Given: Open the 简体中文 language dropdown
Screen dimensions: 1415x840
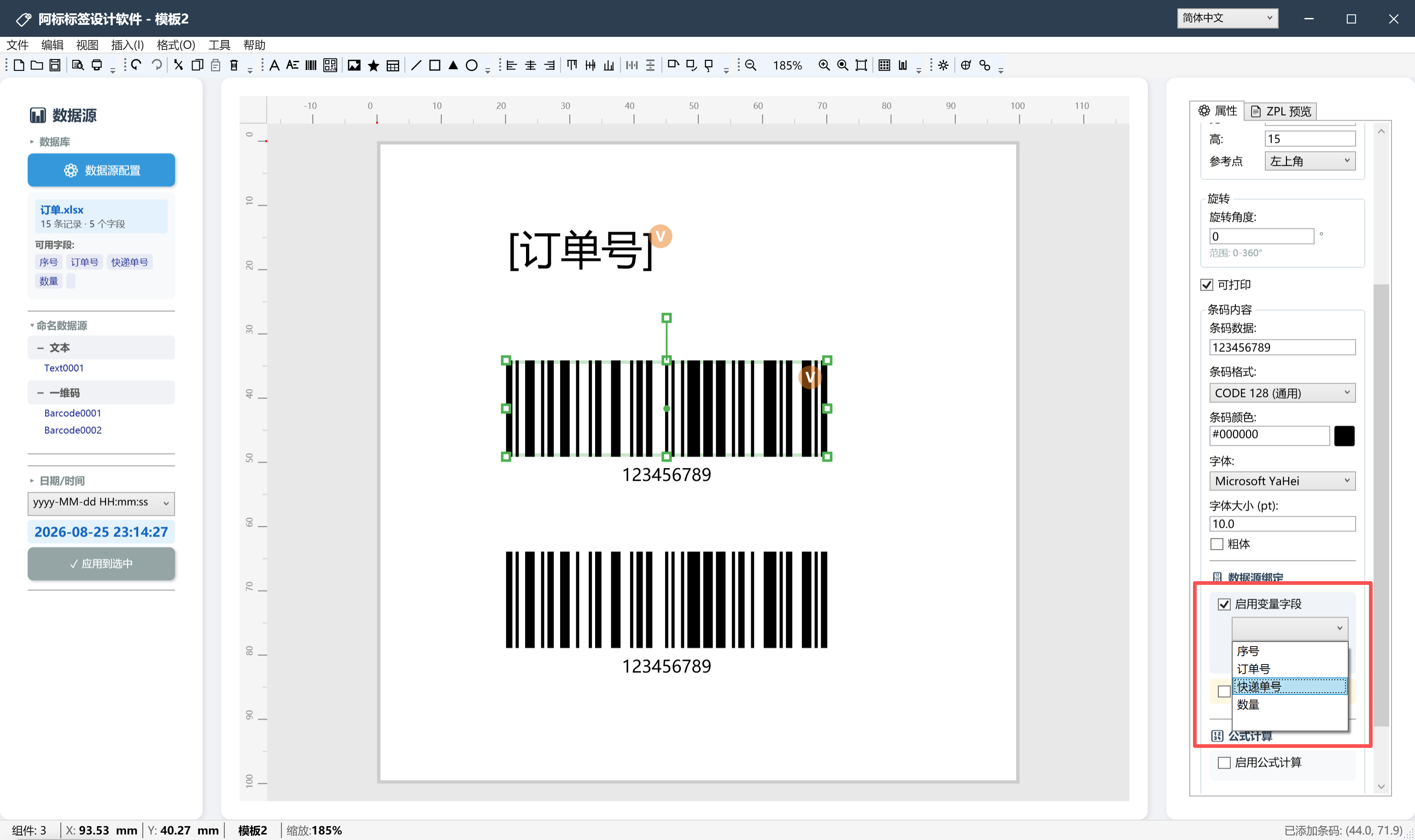Looking at the screenshot, I should pyautogui.click(x=1227, y=18).
